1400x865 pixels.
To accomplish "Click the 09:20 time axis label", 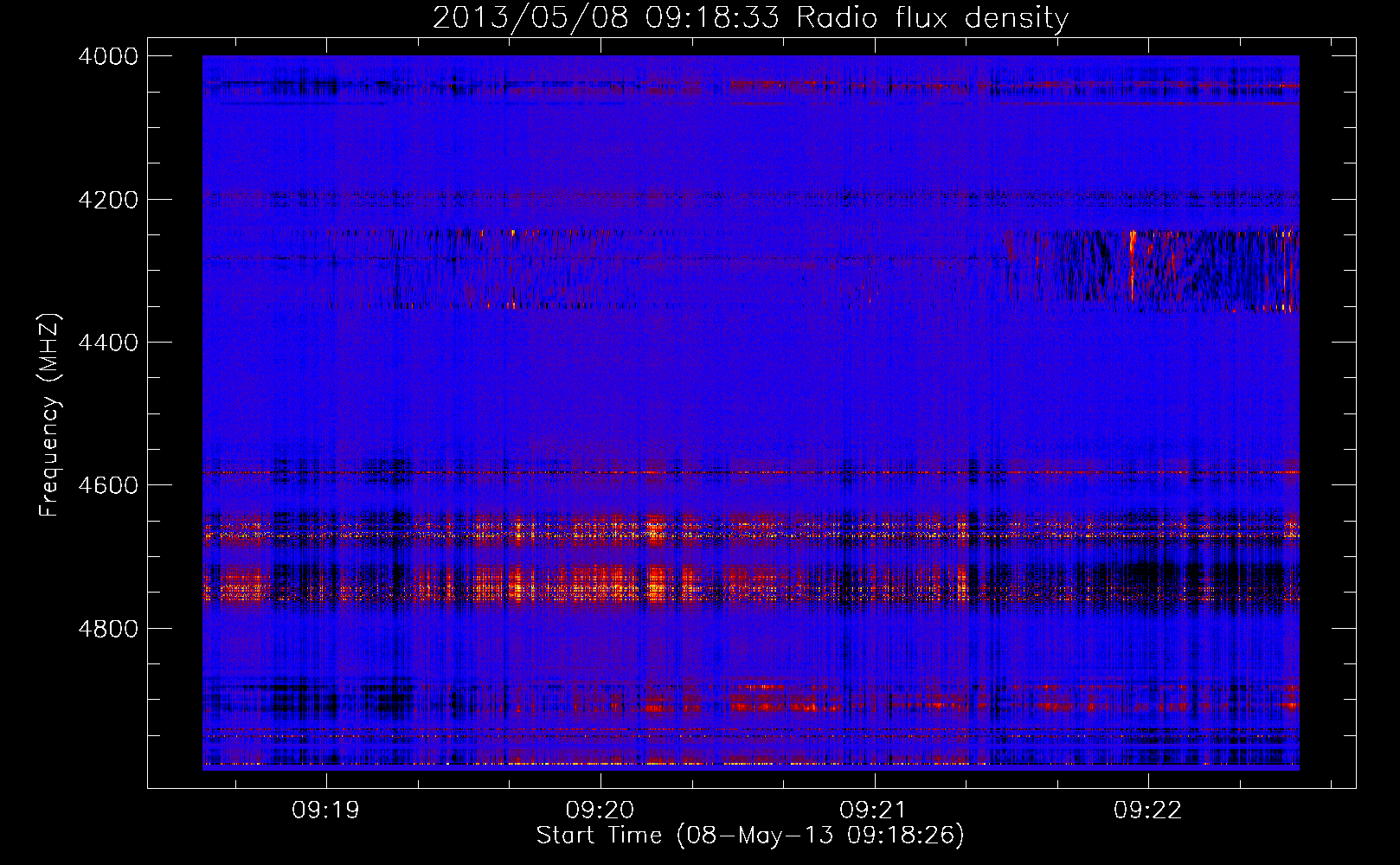I will click(x=600, y=811).
